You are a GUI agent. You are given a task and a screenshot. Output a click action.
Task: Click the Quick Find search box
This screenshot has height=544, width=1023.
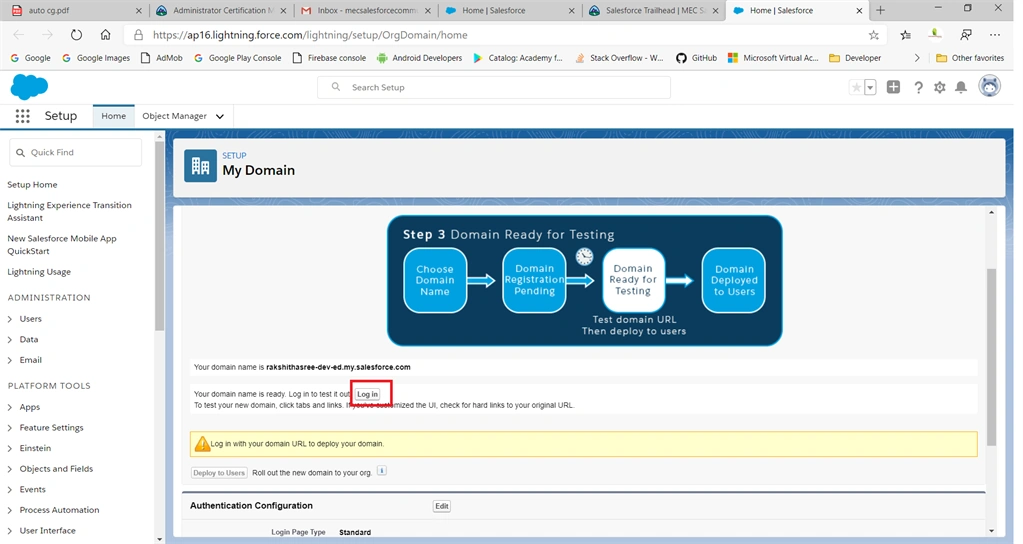pyautogui.click(x=76, y=153)
